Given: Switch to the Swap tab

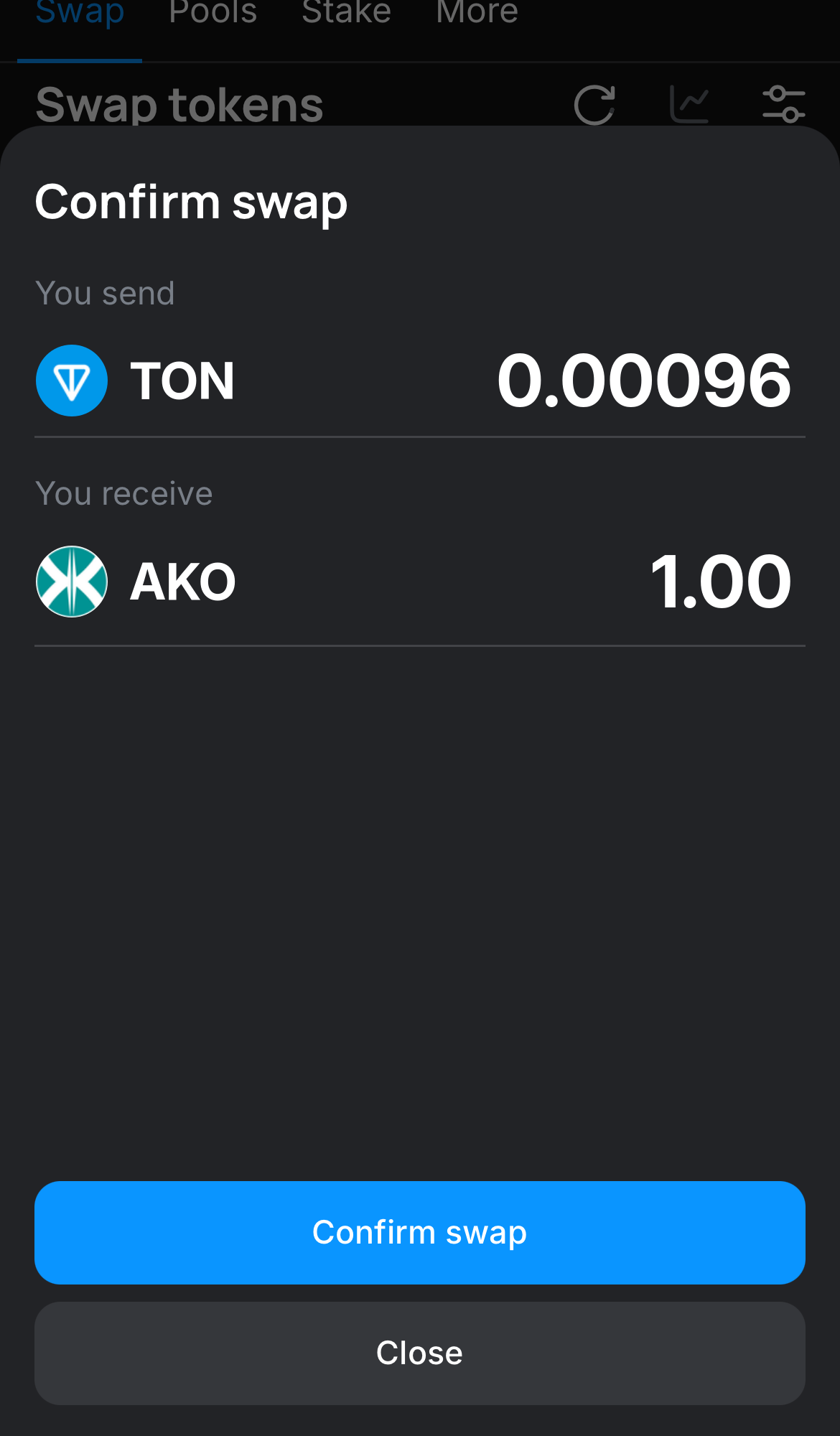Looking at the screenshot, I should (x=80, y=14).
